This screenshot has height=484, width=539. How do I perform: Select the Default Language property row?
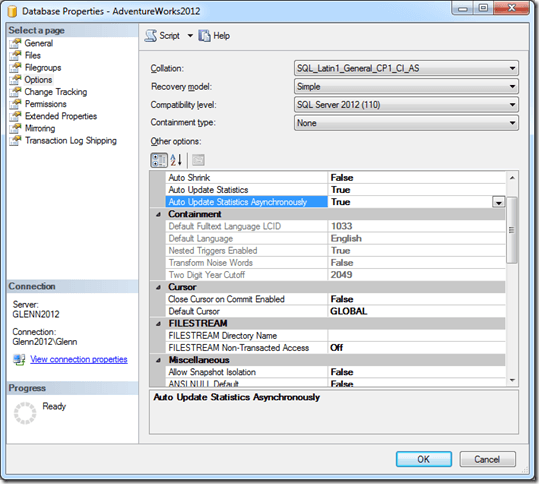(x=335, y=239)
